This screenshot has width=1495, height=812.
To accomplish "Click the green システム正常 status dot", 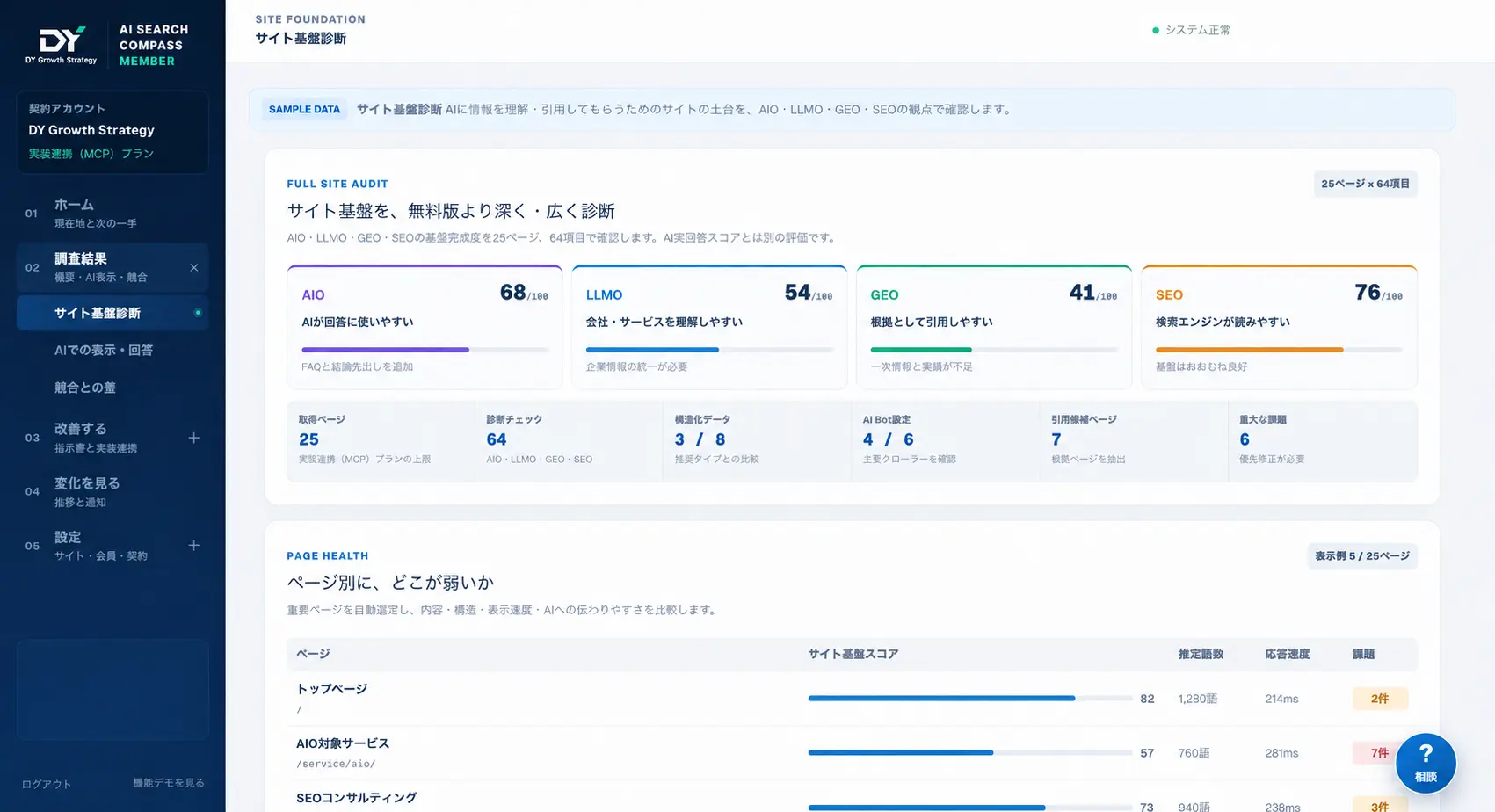I will (x=1156, y=30).
